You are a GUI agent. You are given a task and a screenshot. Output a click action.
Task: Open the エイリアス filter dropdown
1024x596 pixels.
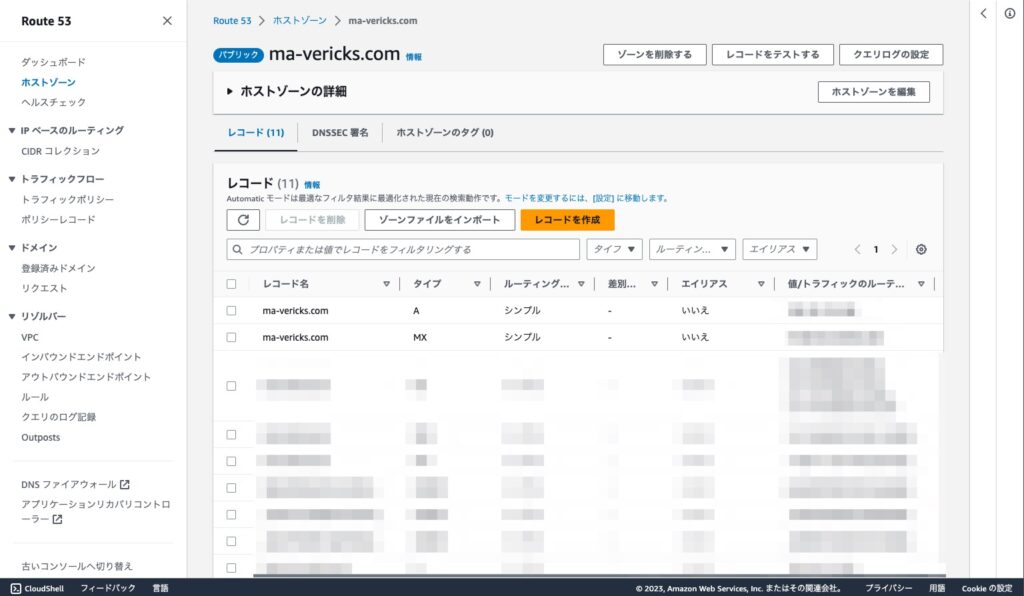coord(779,249)
